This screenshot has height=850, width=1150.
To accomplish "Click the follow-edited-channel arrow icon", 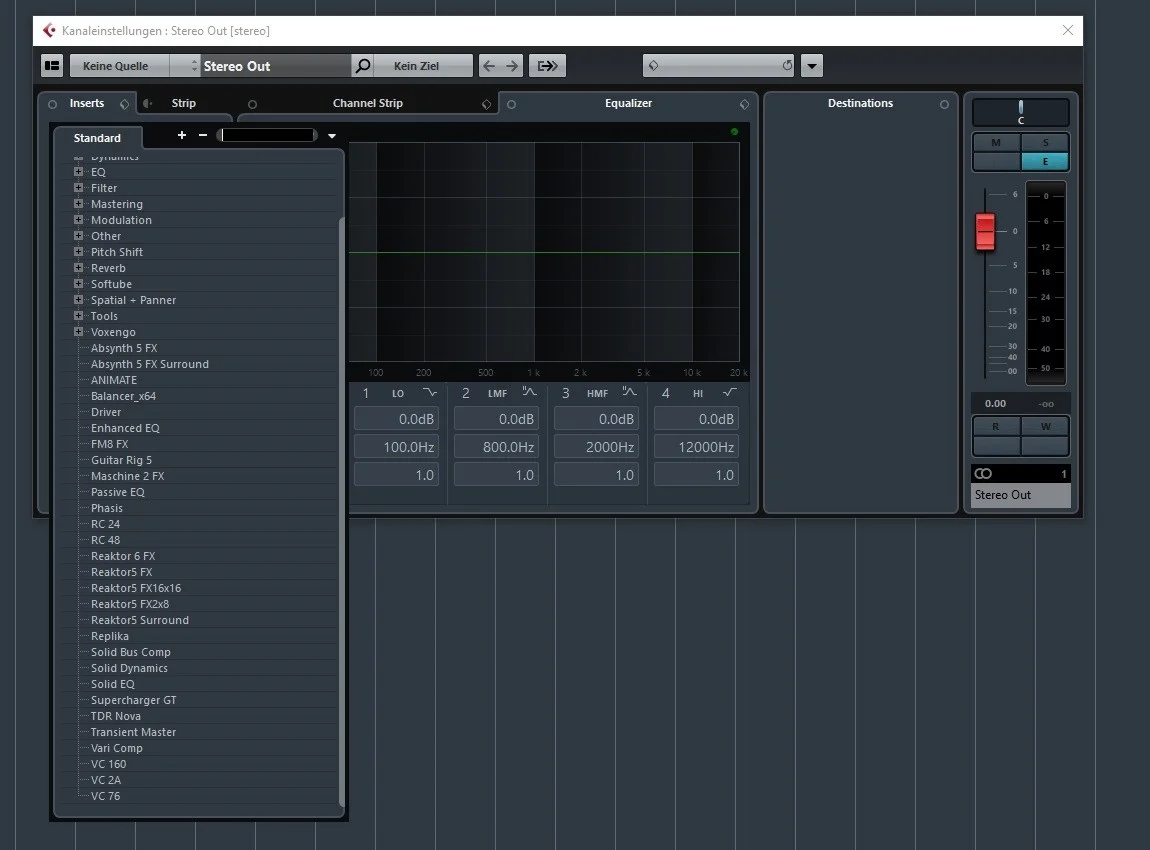I will [547, 65].
